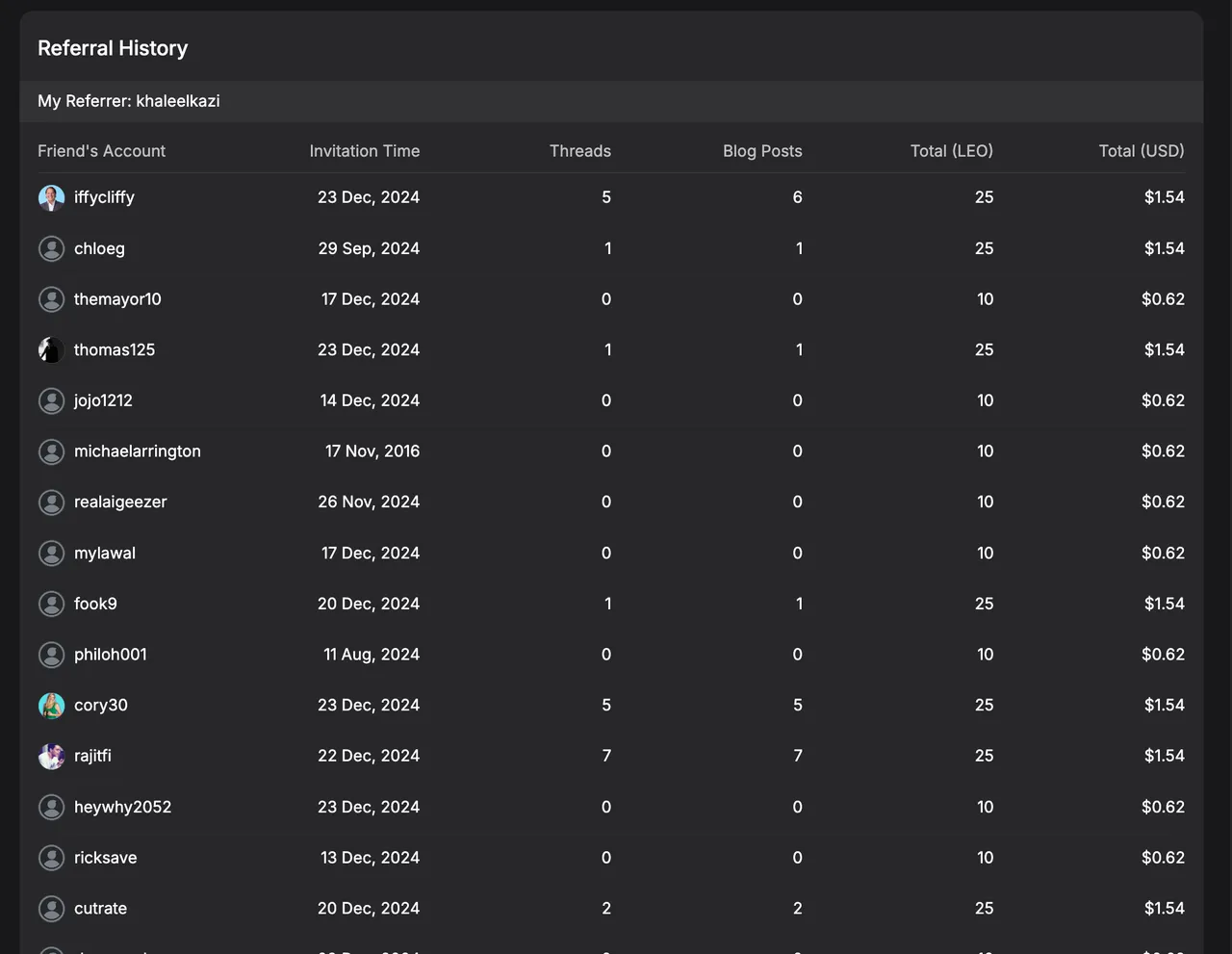The width and height of the screenshot is (1232, 954).
Task: Click rajitfi's profile picture
Action: pos(51,757)
